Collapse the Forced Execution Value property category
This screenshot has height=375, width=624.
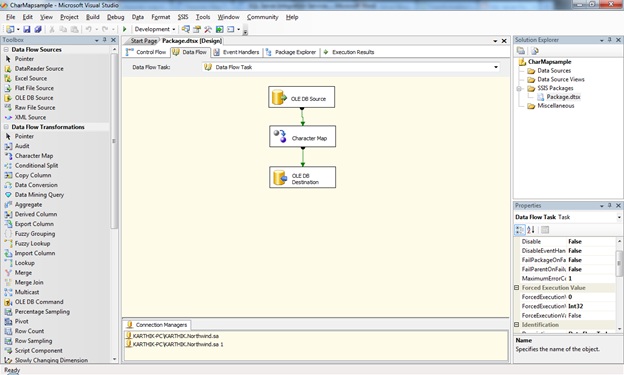[x=517, y=287]
